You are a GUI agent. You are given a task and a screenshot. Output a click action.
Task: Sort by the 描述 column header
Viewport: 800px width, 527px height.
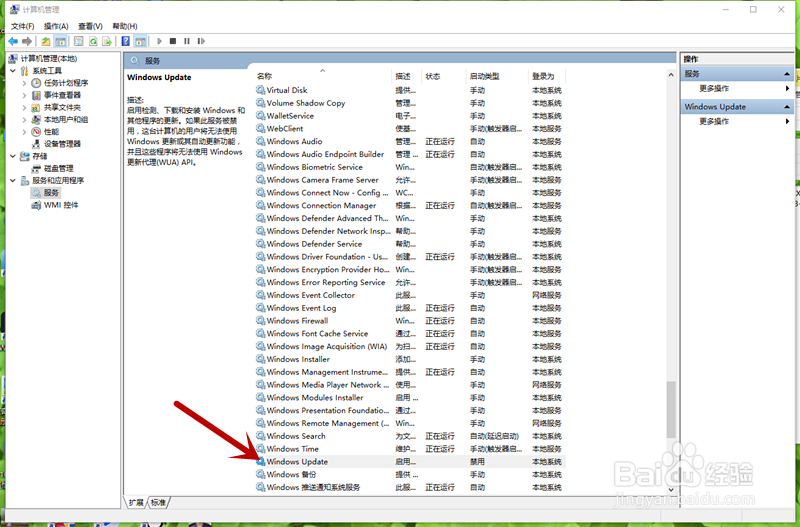tap(407, 76)
